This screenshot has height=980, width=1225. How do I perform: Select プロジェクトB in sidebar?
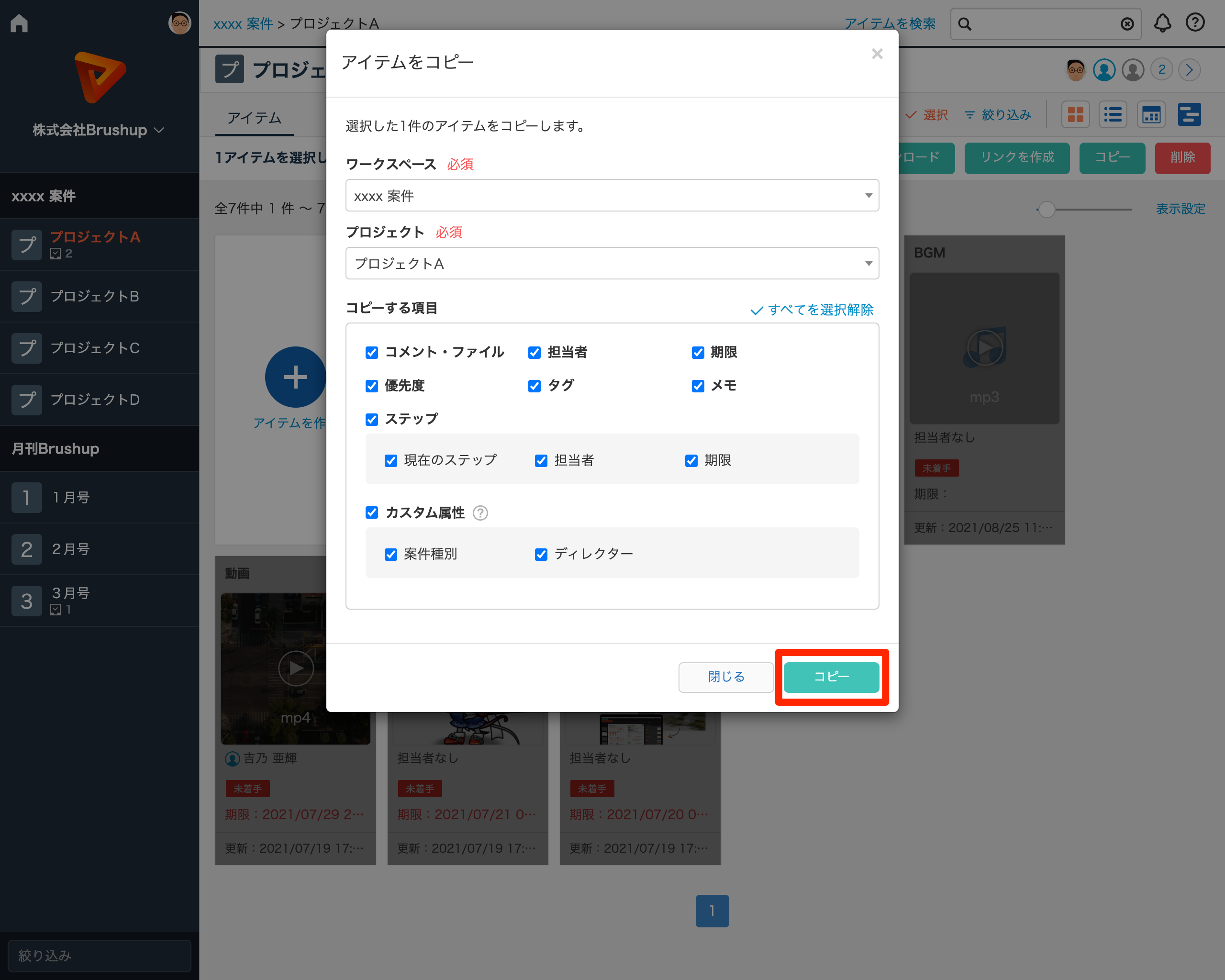[95, 297]
